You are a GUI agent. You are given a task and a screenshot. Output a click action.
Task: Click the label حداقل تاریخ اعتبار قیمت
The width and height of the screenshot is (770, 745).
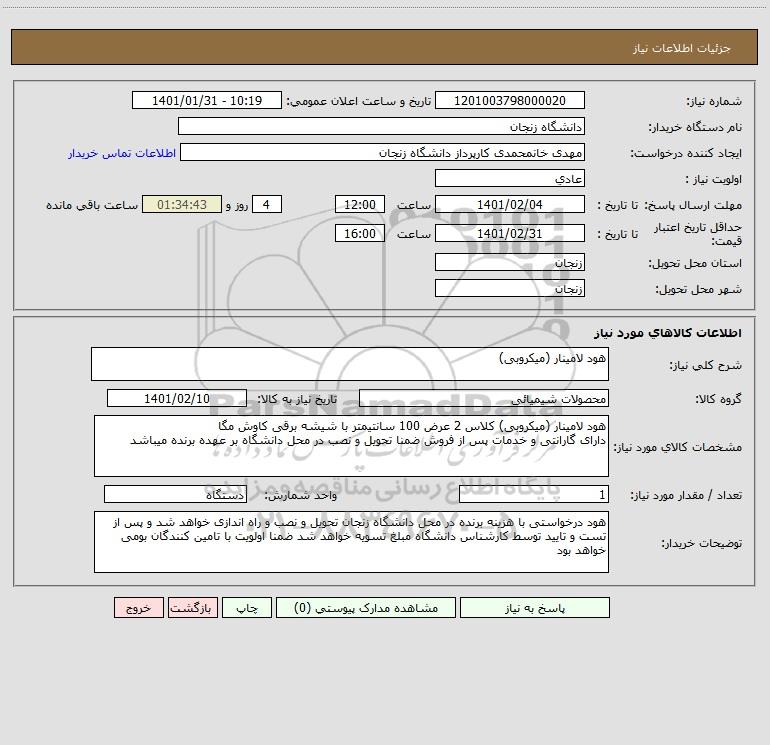[x=698, y=234]
